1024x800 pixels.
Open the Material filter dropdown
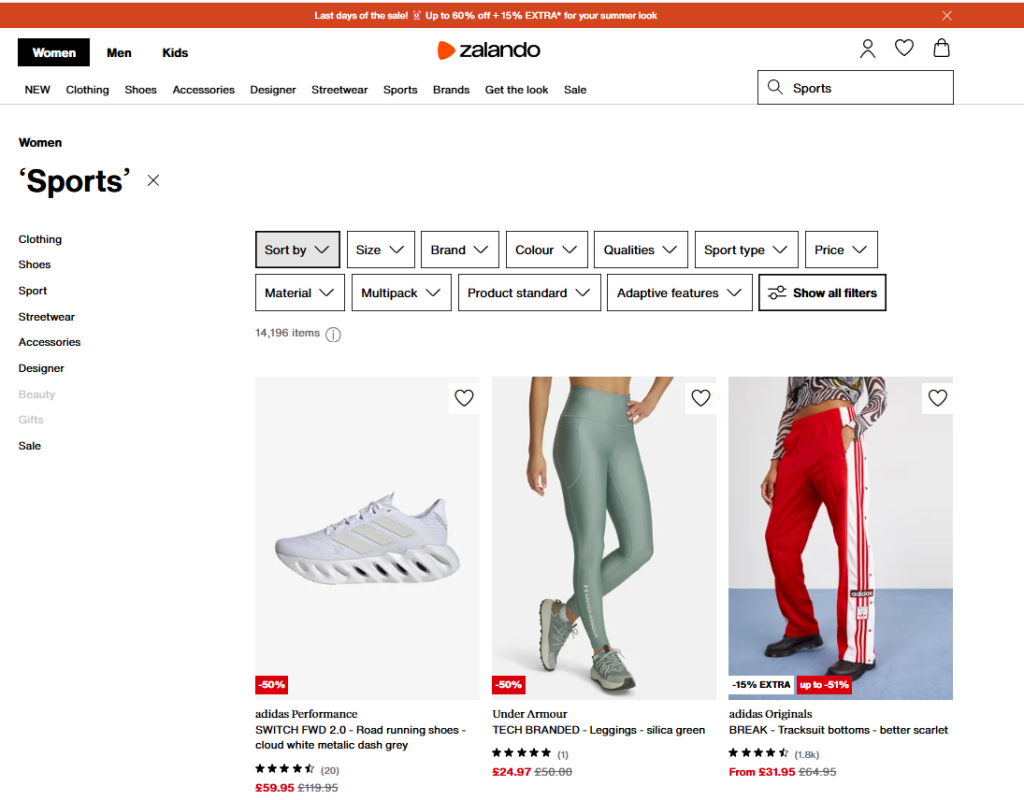(300, 293)
